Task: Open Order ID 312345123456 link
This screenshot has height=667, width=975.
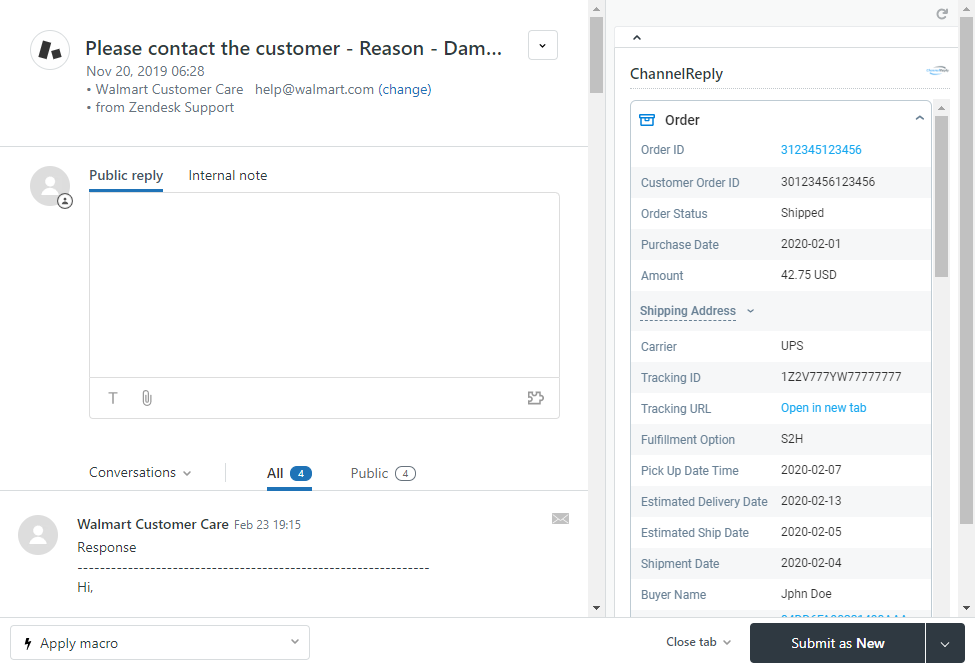Action: (821, 150)
